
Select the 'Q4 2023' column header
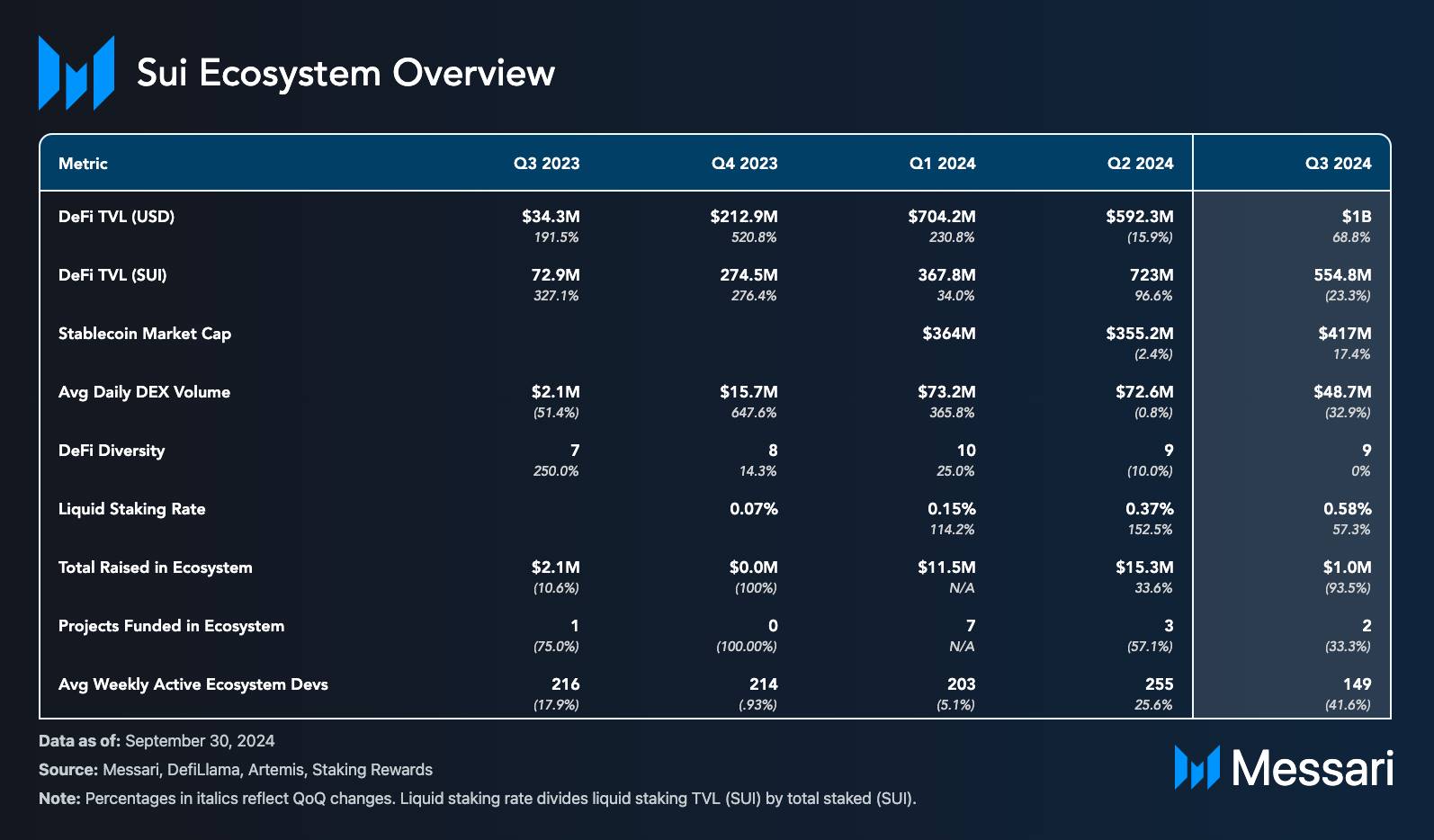(745, 164)
